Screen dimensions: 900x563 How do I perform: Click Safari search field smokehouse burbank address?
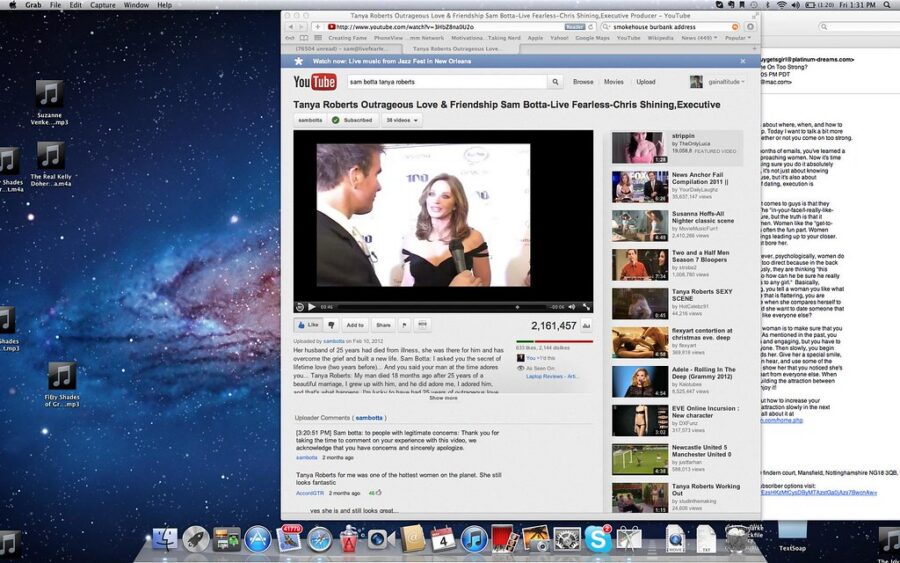coord(671,27)
